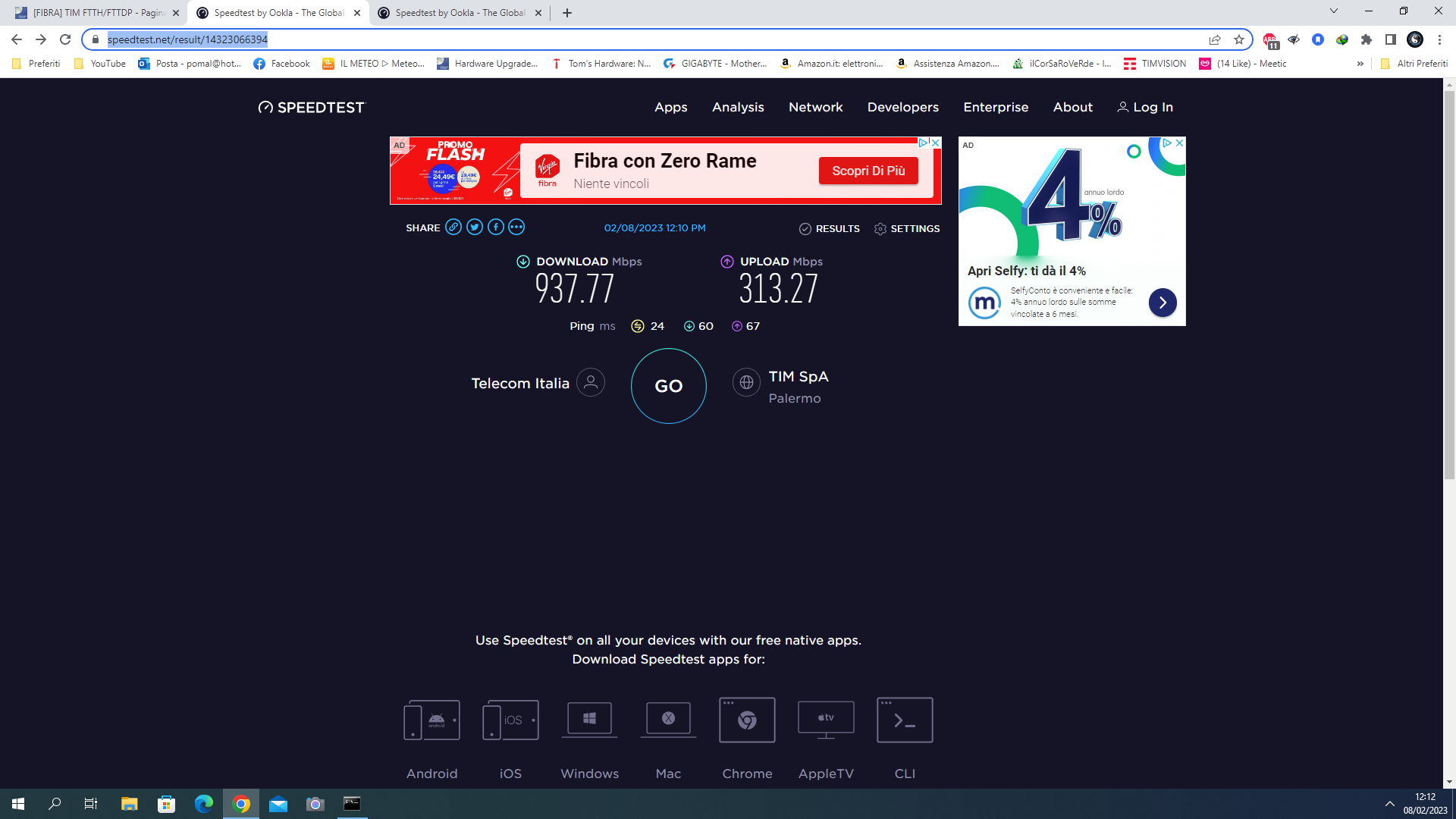1456x819 pixels.
Task: Bookmark this page with the star icon
Action: (1239, 39)
